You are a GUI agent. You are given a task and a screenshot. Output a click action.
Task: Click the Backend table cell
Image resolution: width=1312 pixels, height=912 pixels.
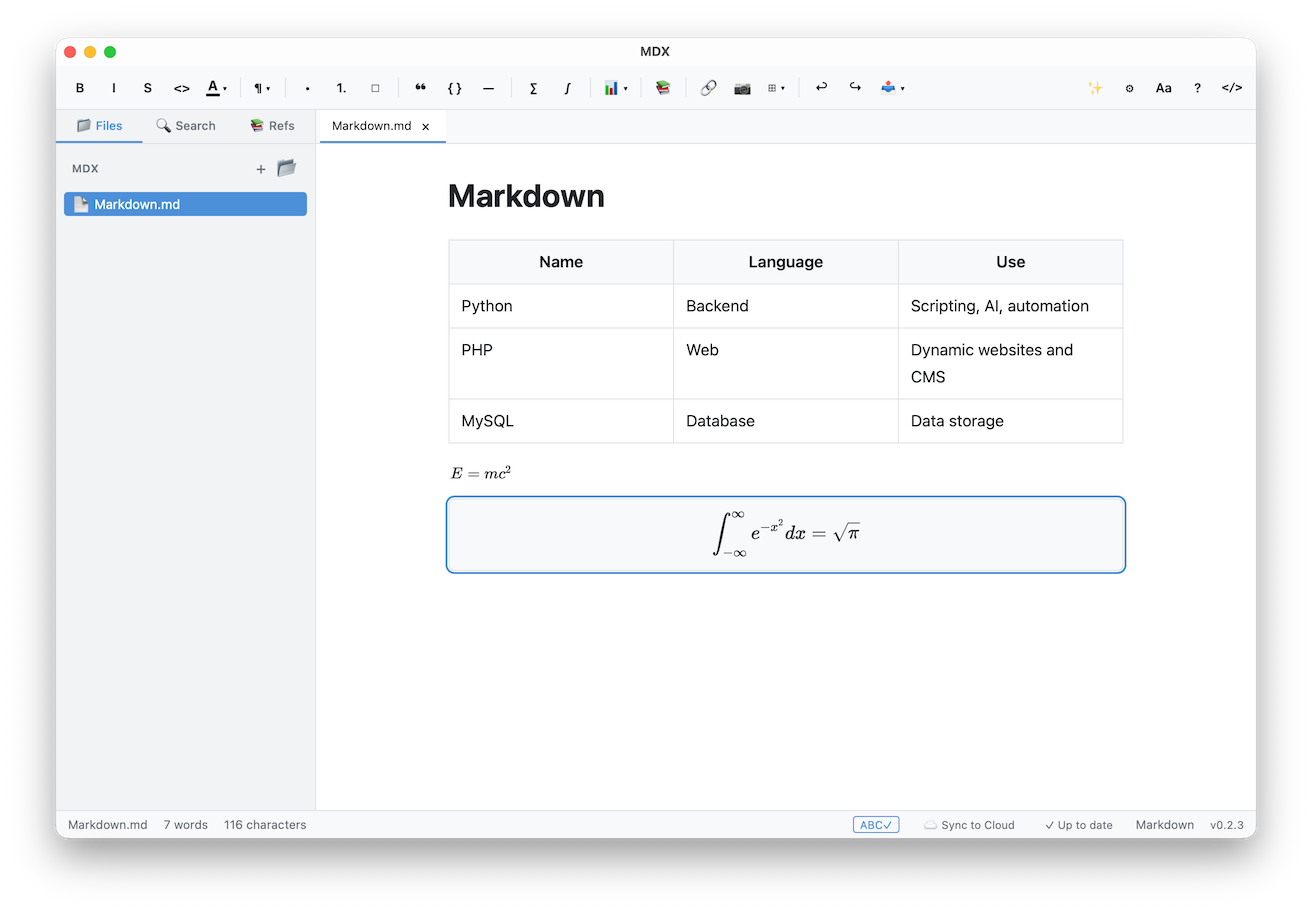[x=786, y=306]
